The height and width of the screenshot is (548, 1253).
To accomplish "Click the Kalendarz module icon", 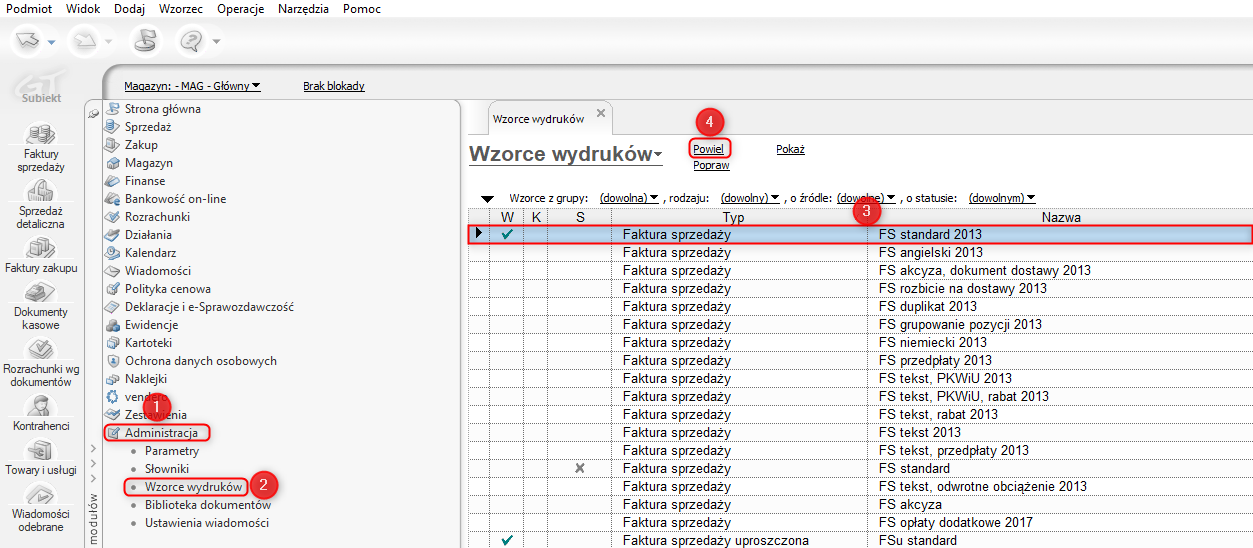I will coord(112,253).
